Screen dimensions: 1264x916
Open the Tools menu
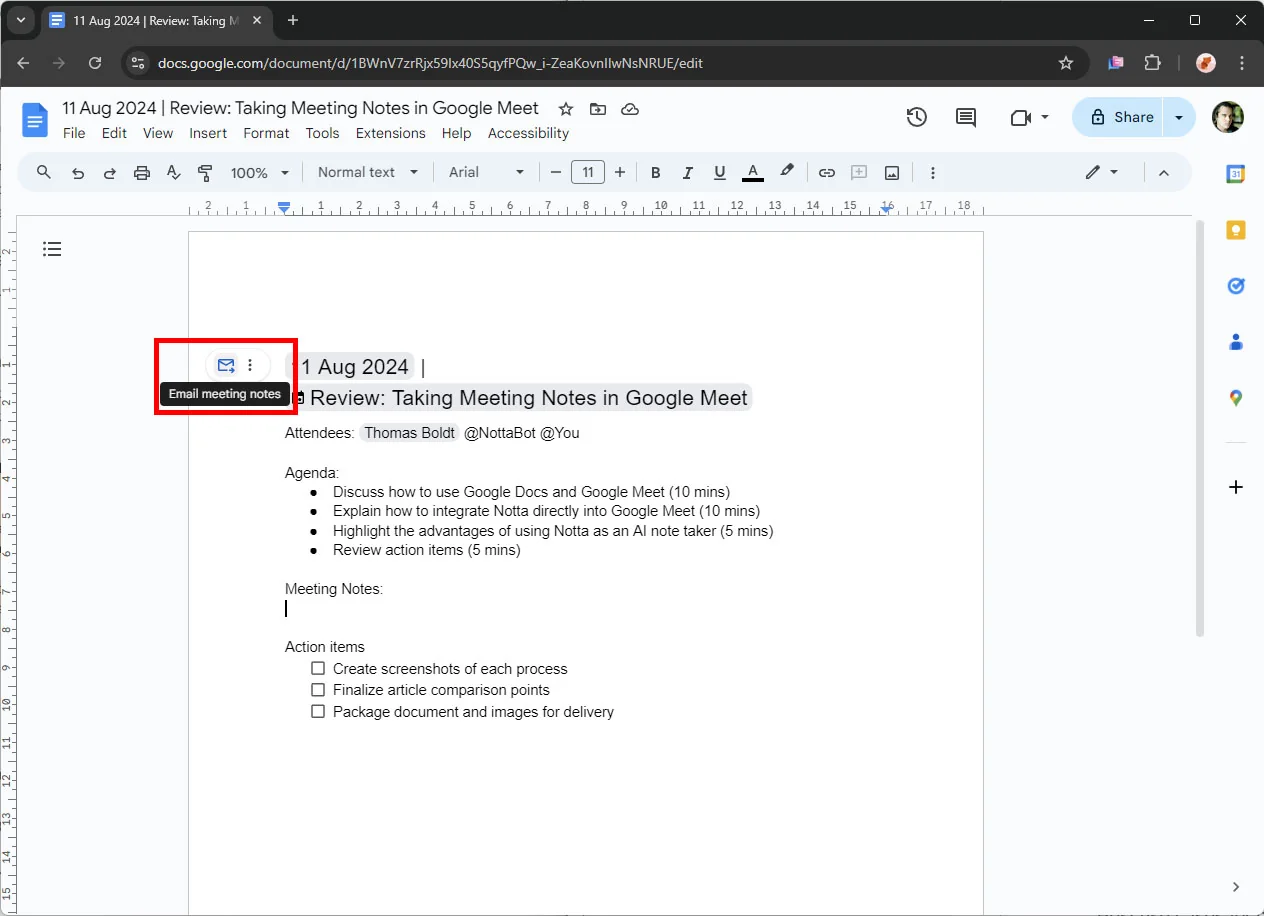[x=322, y=133]
